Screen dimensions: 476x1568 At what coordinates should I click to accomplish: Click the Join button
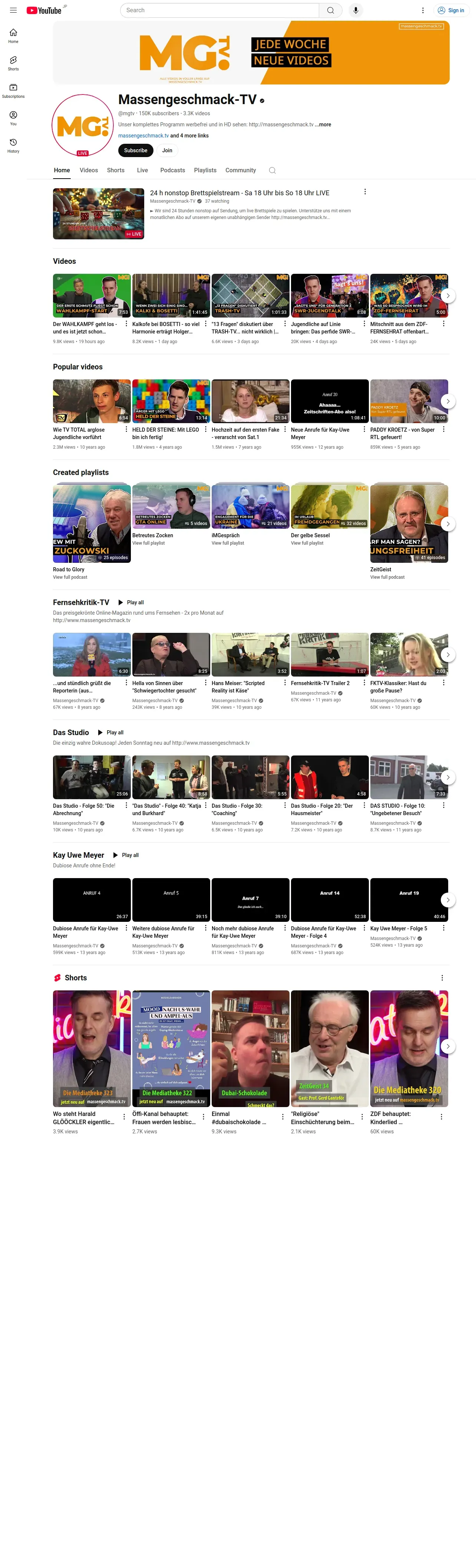pos(167,150)
